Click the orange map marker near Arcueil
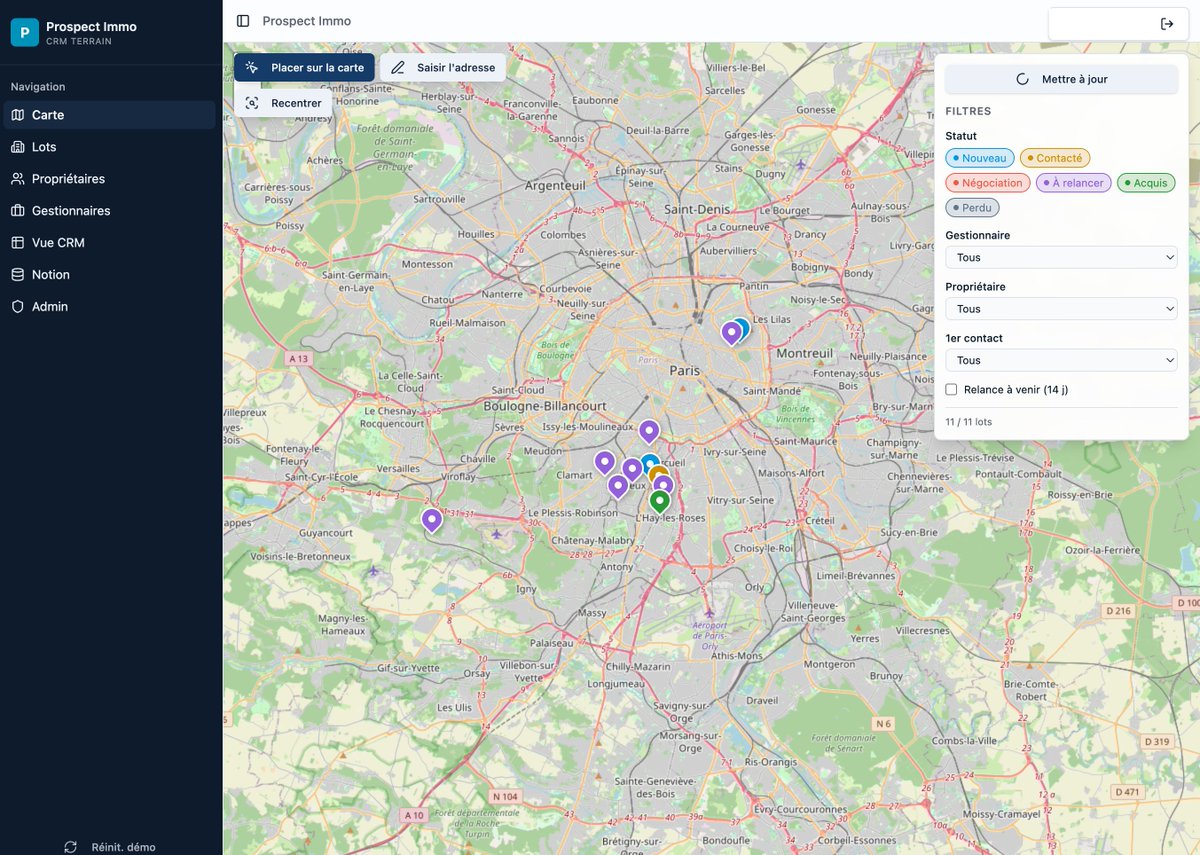 659,473
